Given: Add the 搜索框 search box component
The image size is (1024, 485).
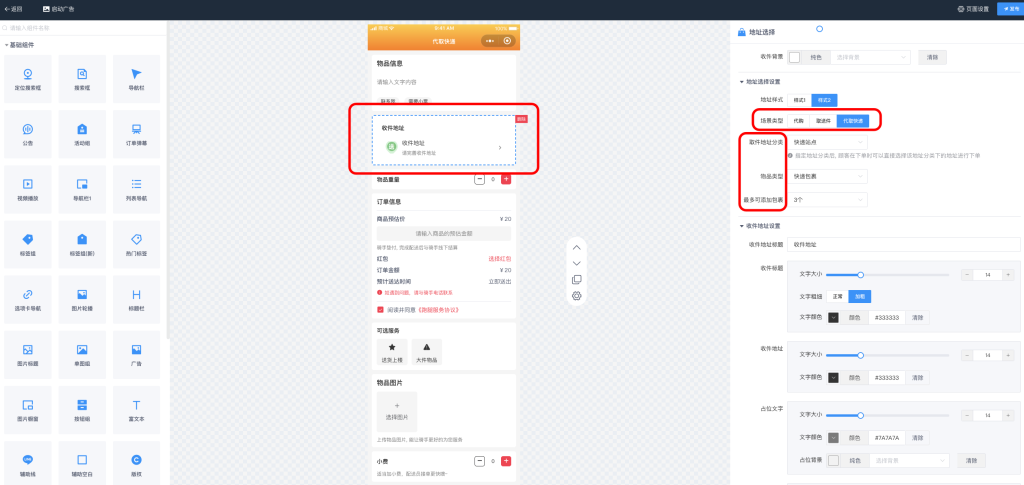Looking at the screenshot, I should tap(82, 79).
